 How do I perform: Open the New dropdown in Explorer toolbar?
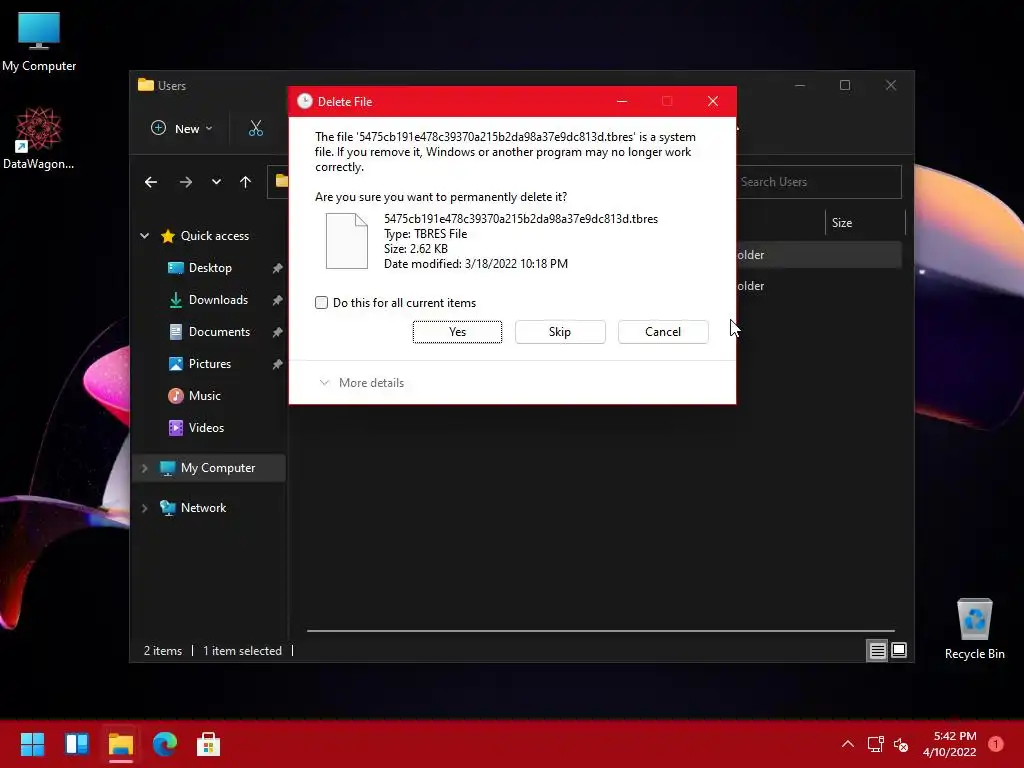(182, 129)
